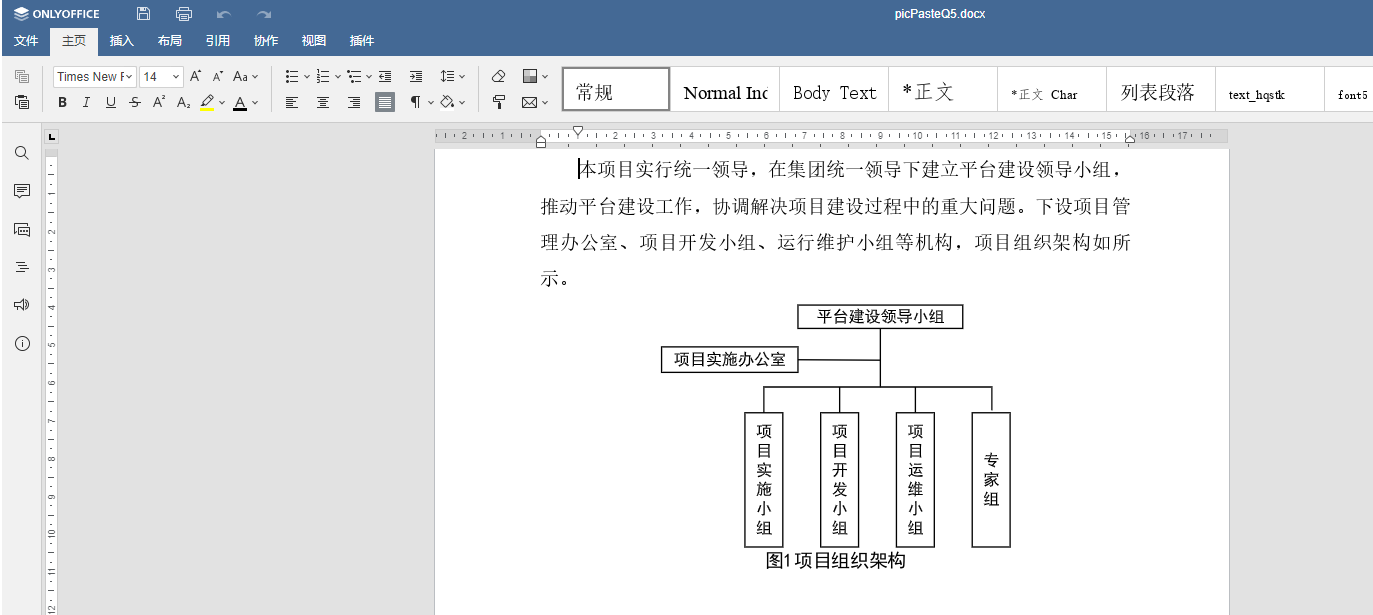Apply superscript formatting
Screen dimensions: 1373x615
(x=159, y=102)
